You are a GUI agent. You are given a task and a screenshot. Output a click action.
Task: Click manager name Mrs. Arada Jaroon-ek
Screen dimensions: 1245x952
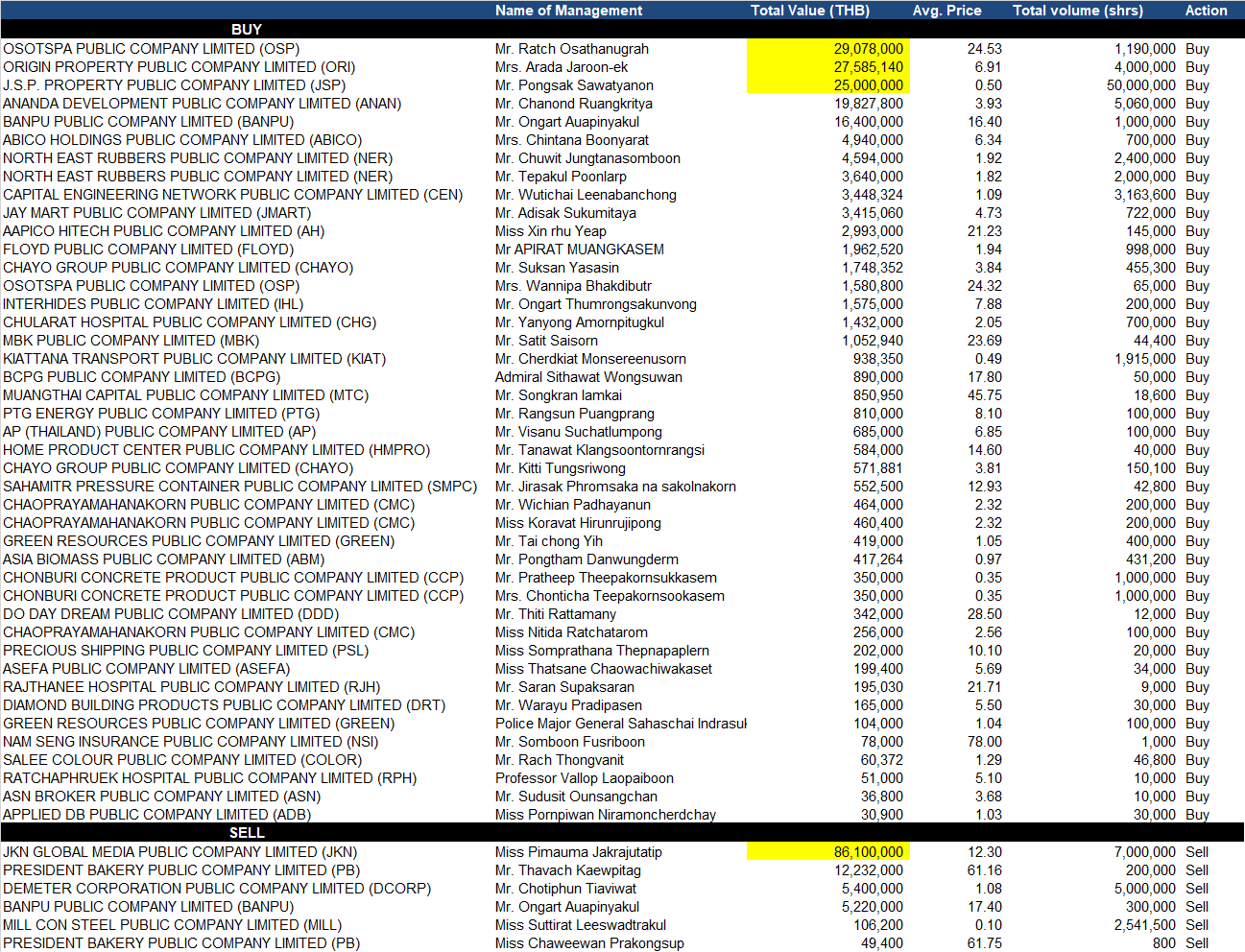(x=562, y=67)
